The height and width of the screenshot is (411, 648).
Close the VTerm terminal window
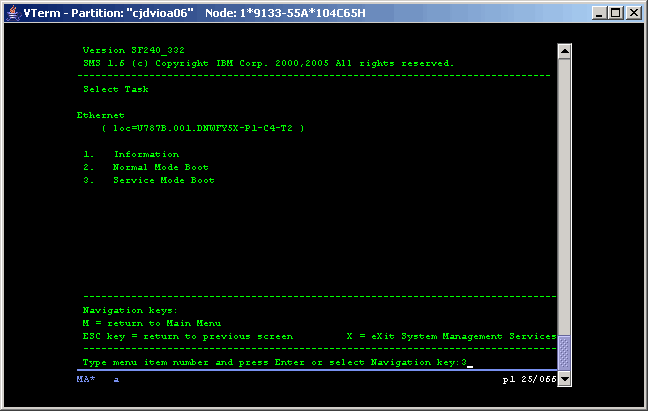(x=633, y=13)
